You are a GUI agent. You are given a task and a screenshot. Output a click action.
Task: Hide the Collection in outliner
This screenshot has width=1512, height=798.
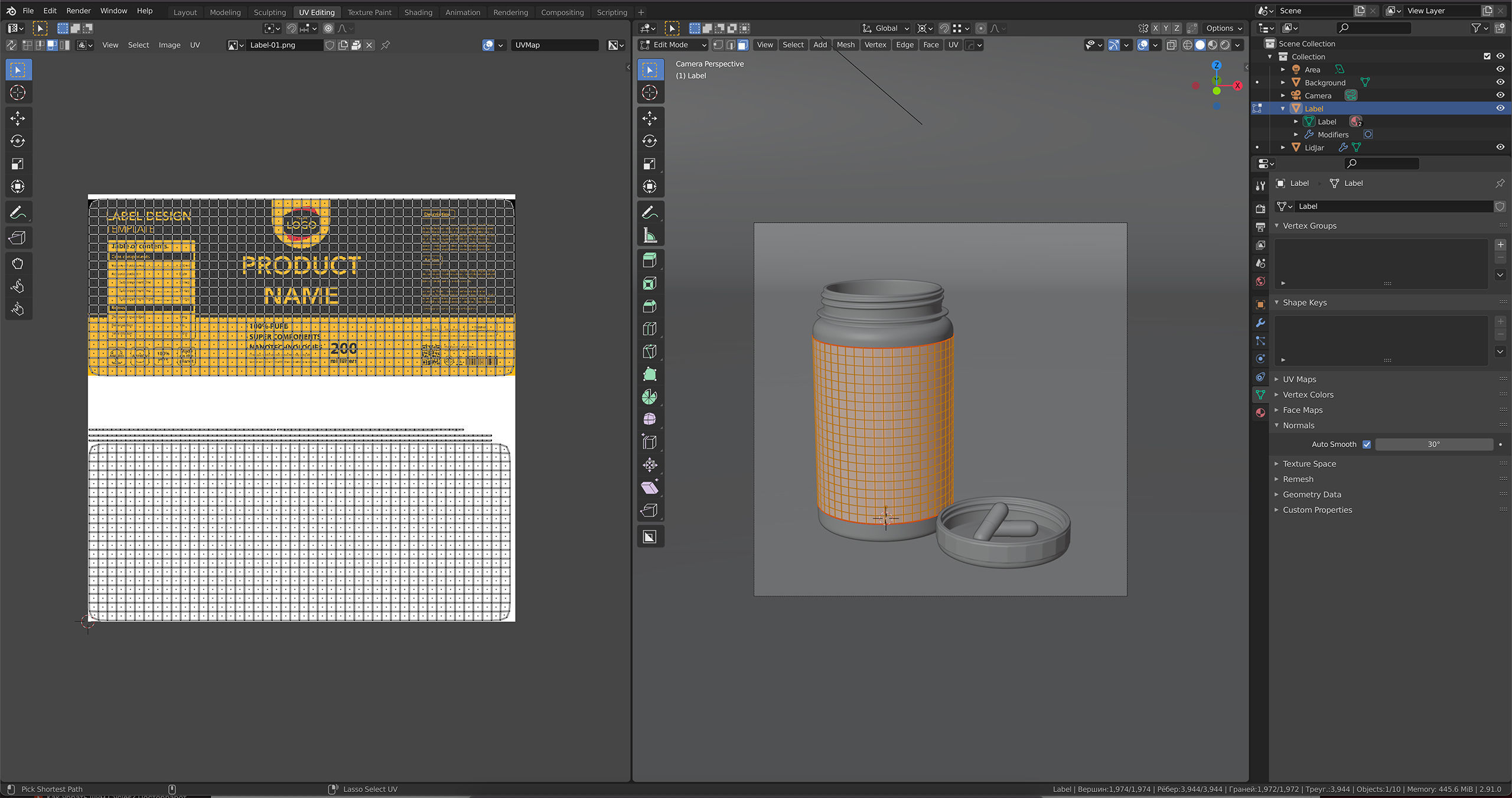[1500, 57]
